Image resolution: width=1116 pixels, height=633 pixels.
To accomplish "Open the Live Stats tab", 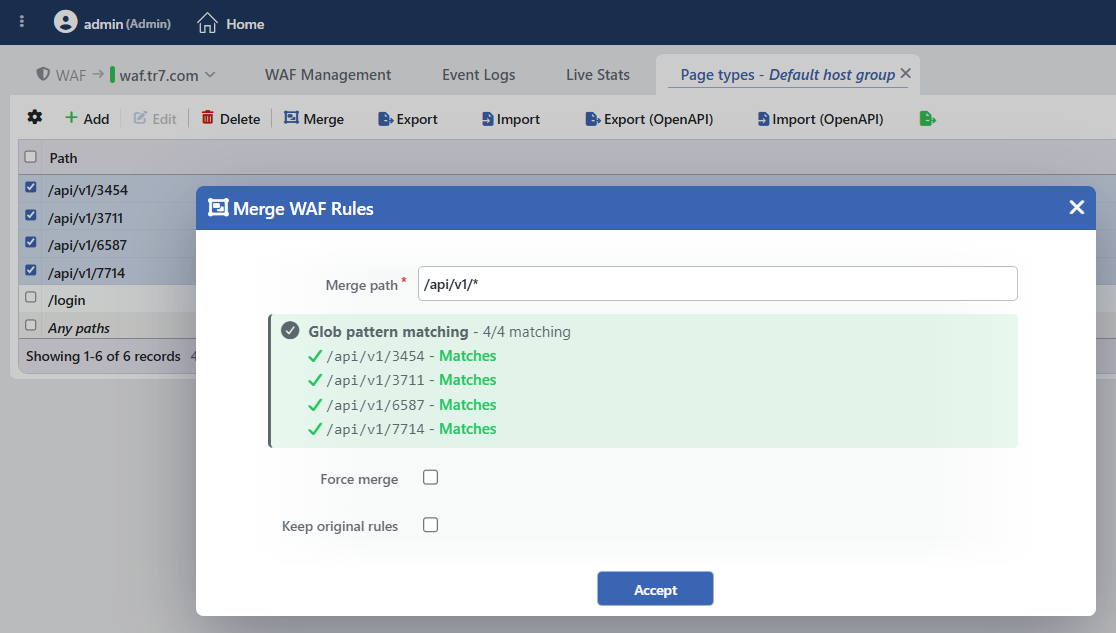I will point(598,75).
